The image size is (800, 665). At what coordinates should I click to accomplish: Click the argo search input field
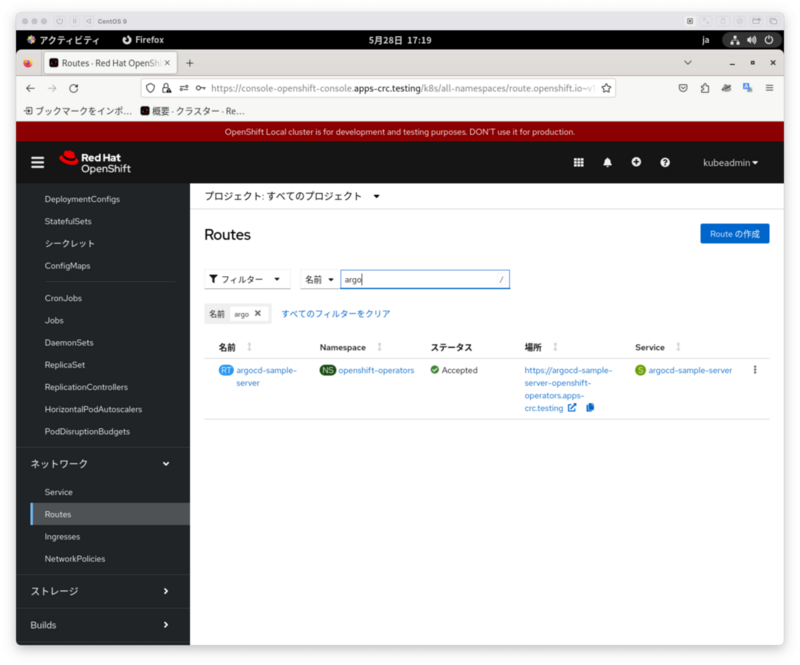coord(424,279)
